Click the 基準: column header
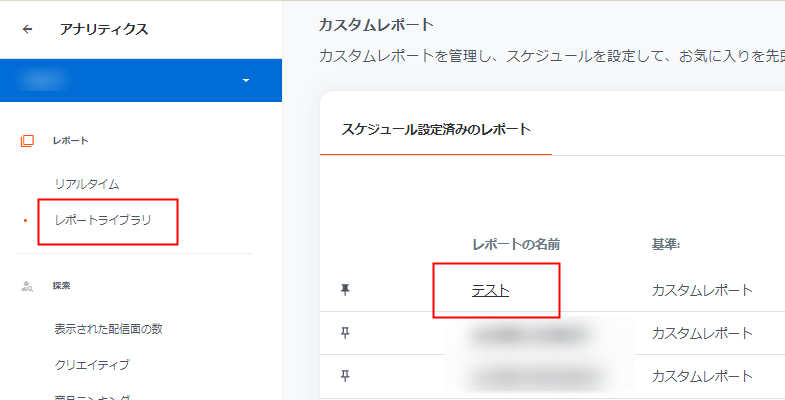 pyautogui.click(x=665, y=245)
